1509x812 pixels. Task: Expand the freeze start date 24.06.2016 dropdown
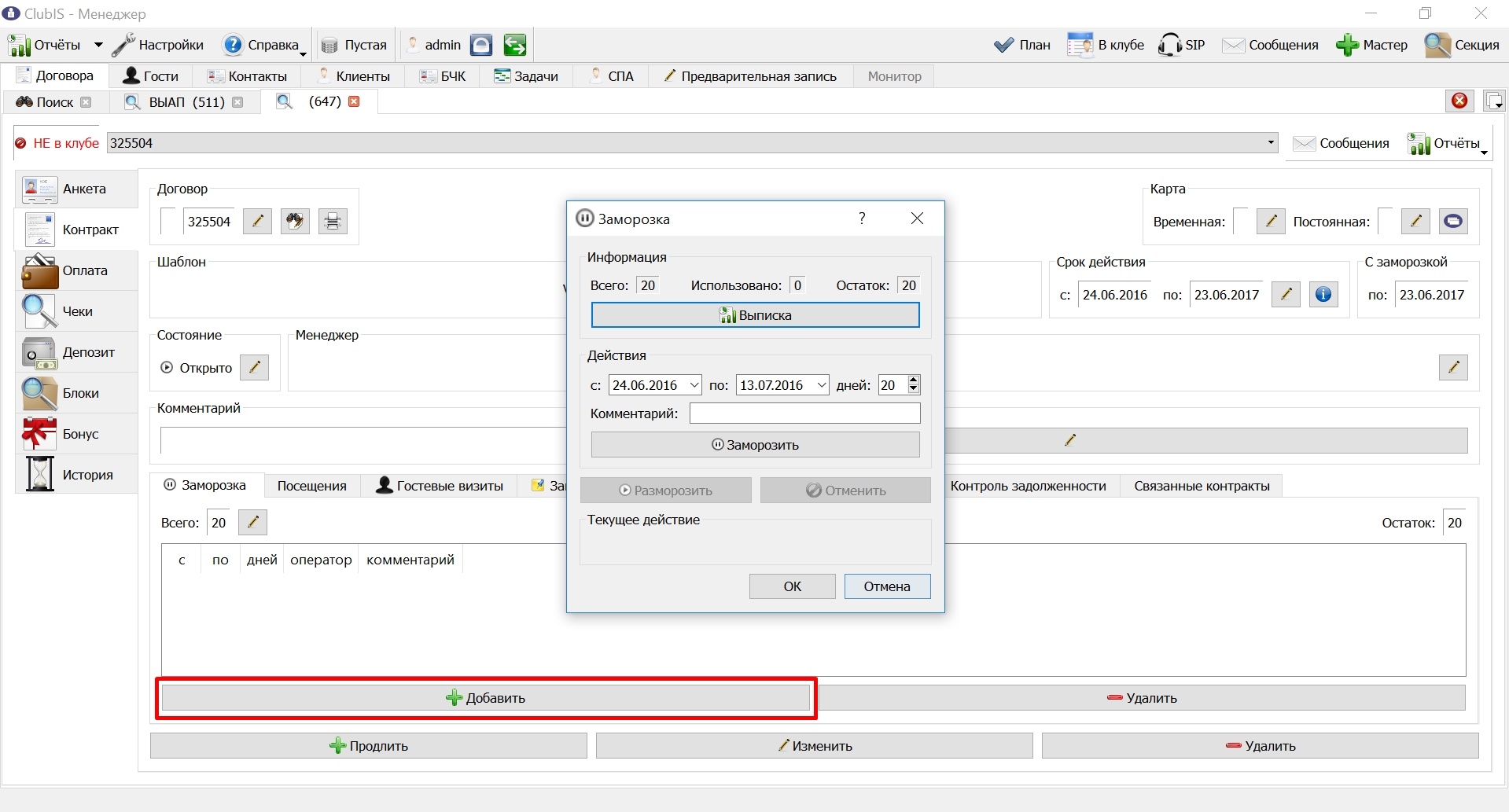click(x=694, y=385)
